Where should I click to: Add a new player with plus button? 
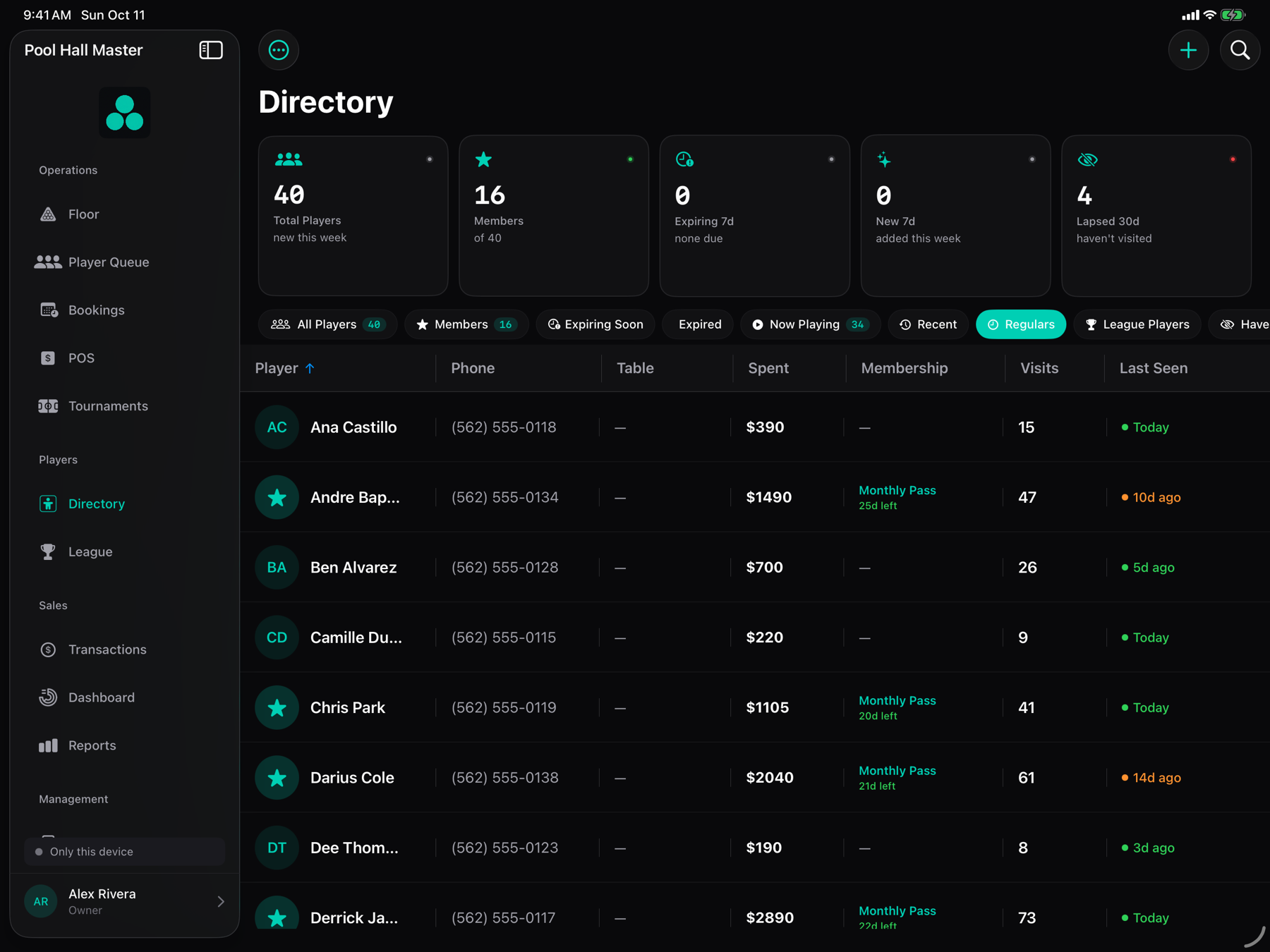(1189, 50)
